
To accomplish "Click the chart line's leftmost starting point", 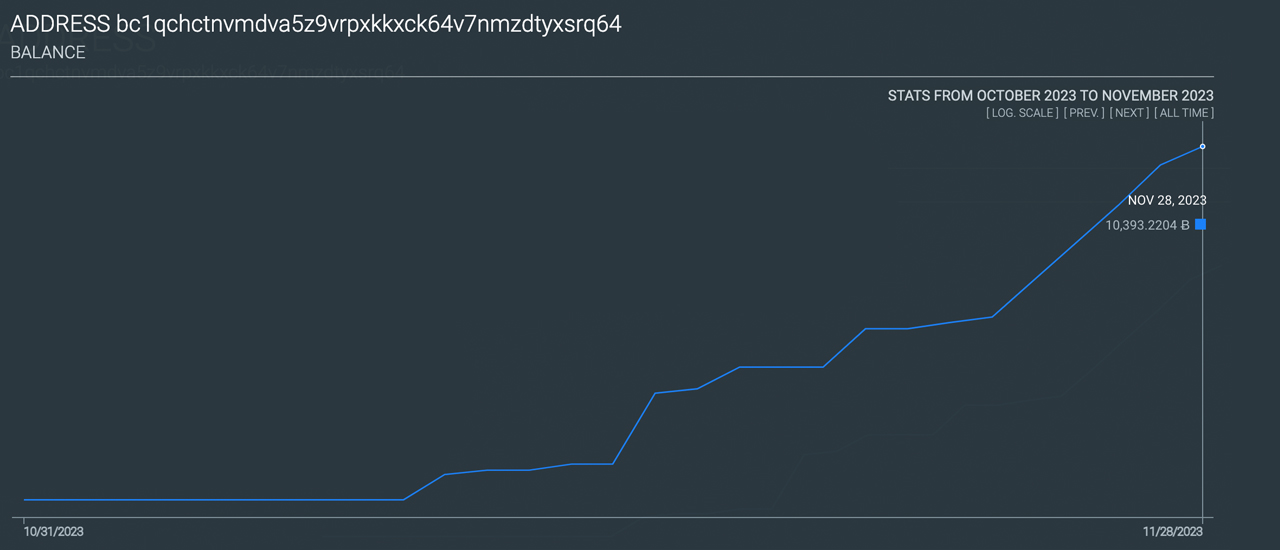I will click(25, 499).
